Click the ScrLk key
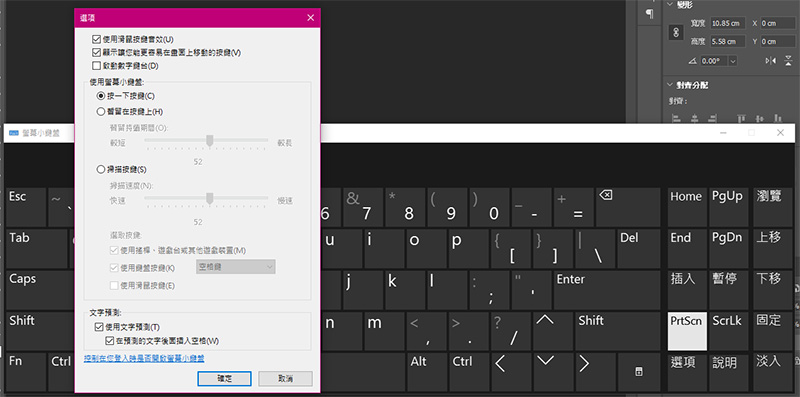Screen dimensions: 800x397 (x=730, y=331)
